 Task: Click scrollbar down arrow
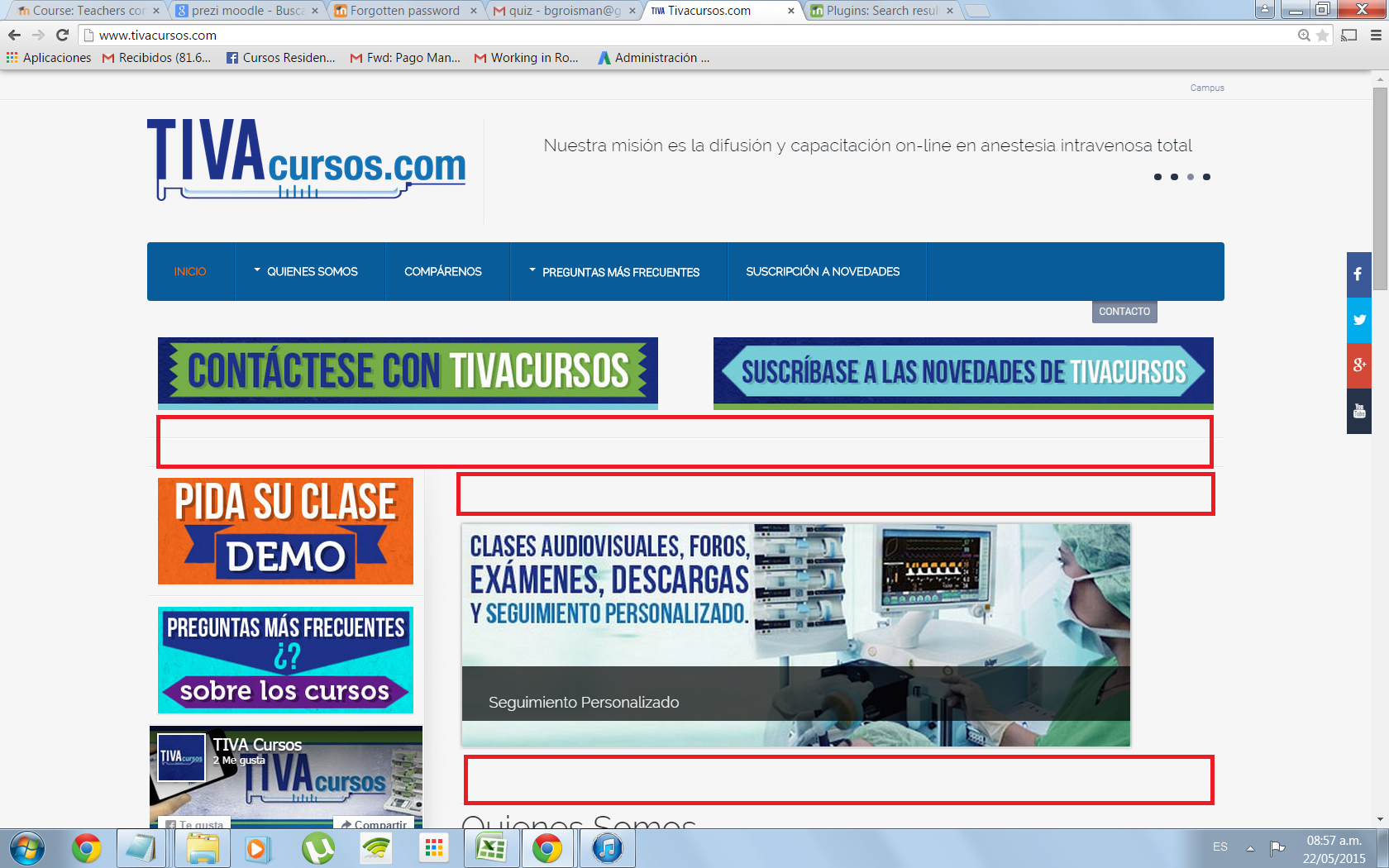[1380, 820]
